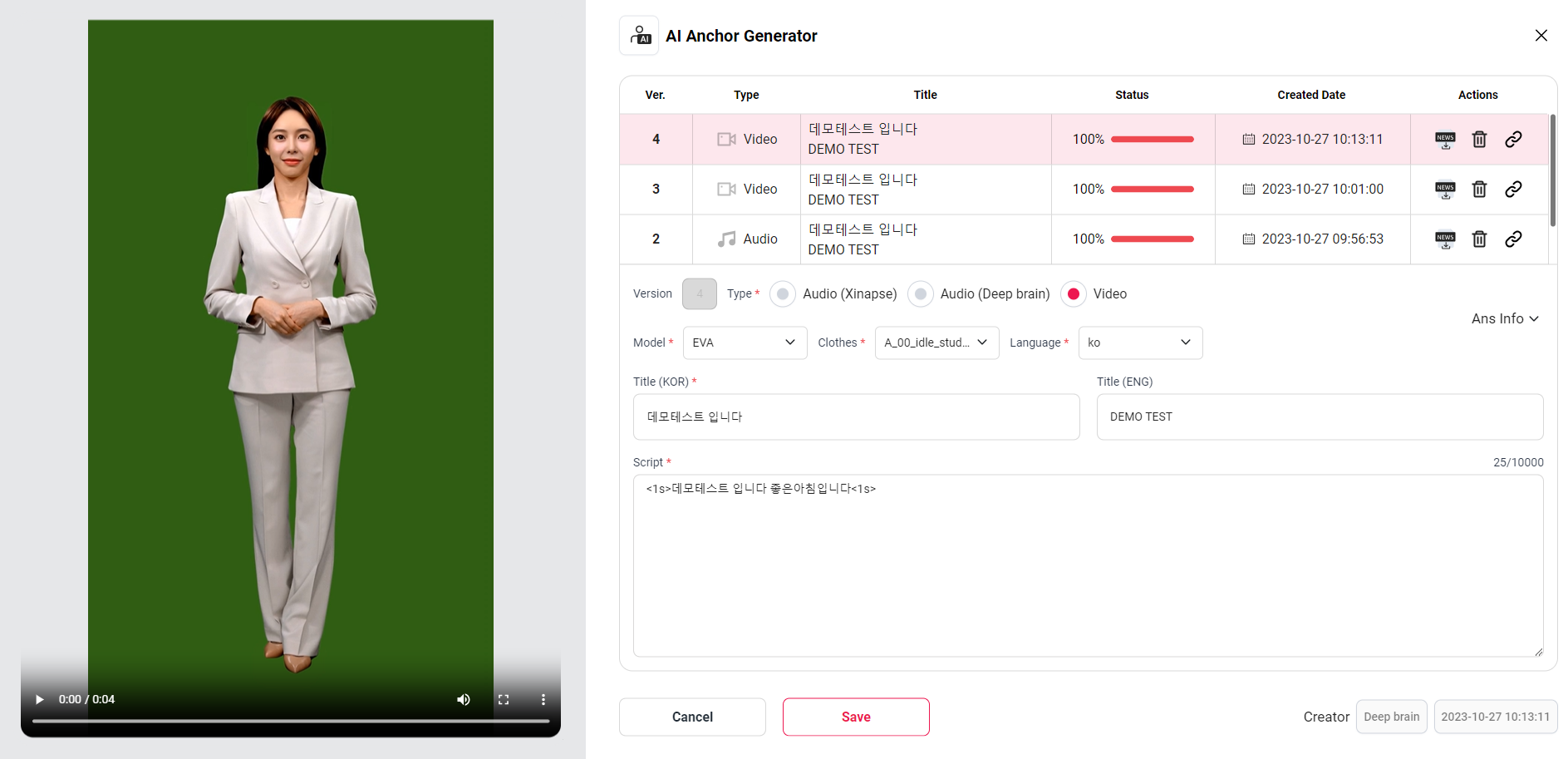This screenshot has height=759, width=1568.
Task: Delete version 3 using its trash icon
Action: point(1479,190)
